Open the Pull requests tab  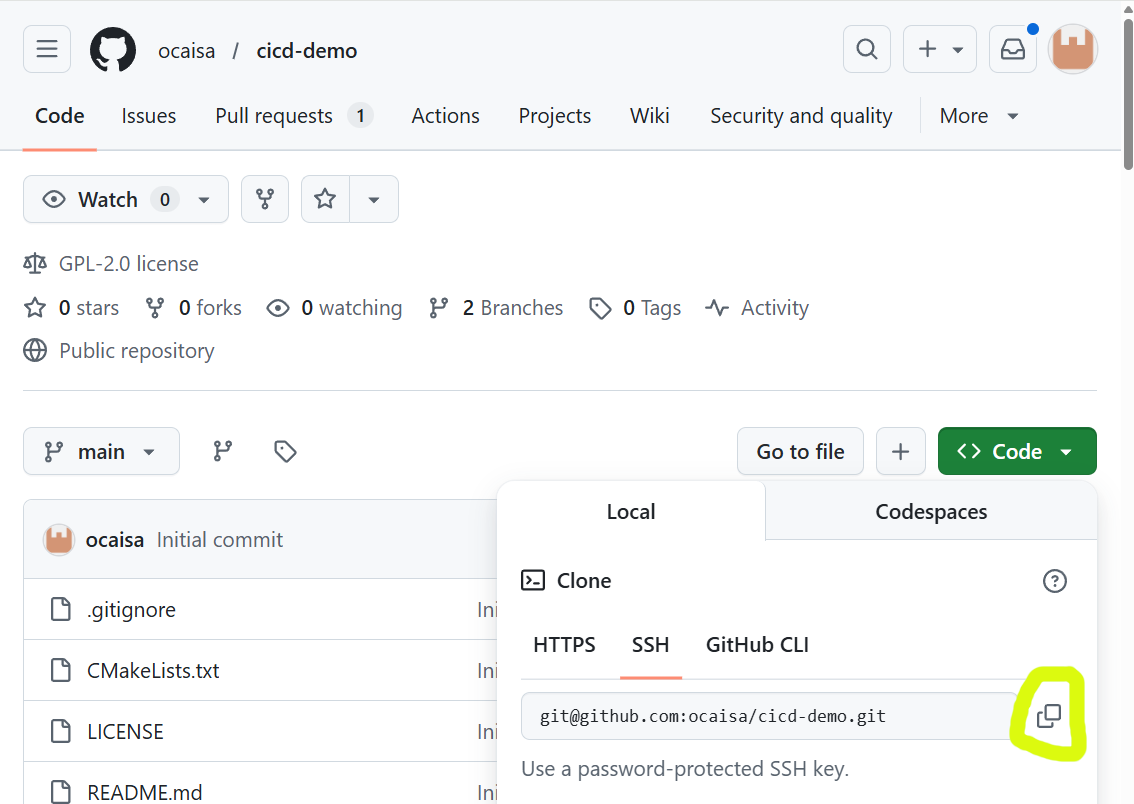(x=294, y=116)
